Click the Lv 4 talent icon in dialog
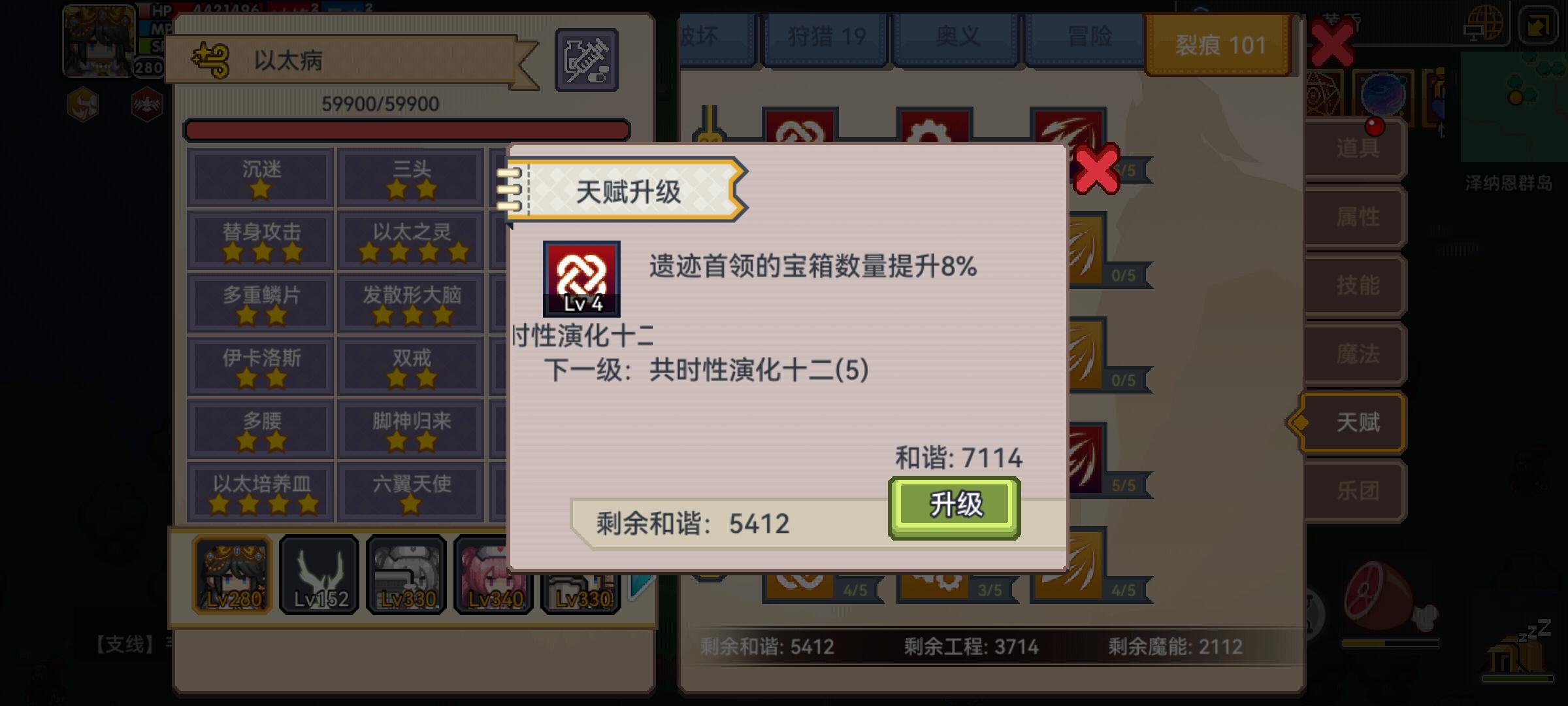This screenshot has height=706, width=1568. (x=581, y=279)
